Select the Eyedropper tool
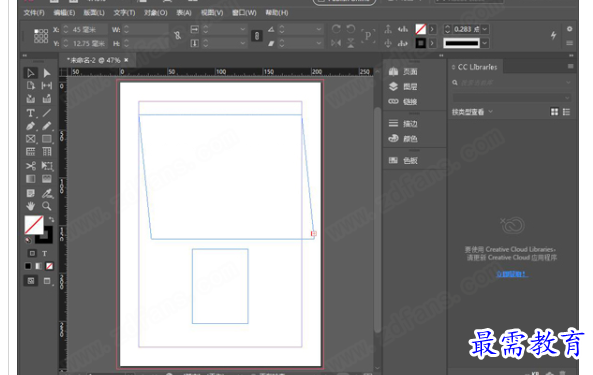The height and width of the screenshot is (375, 593). coord(47,193)
